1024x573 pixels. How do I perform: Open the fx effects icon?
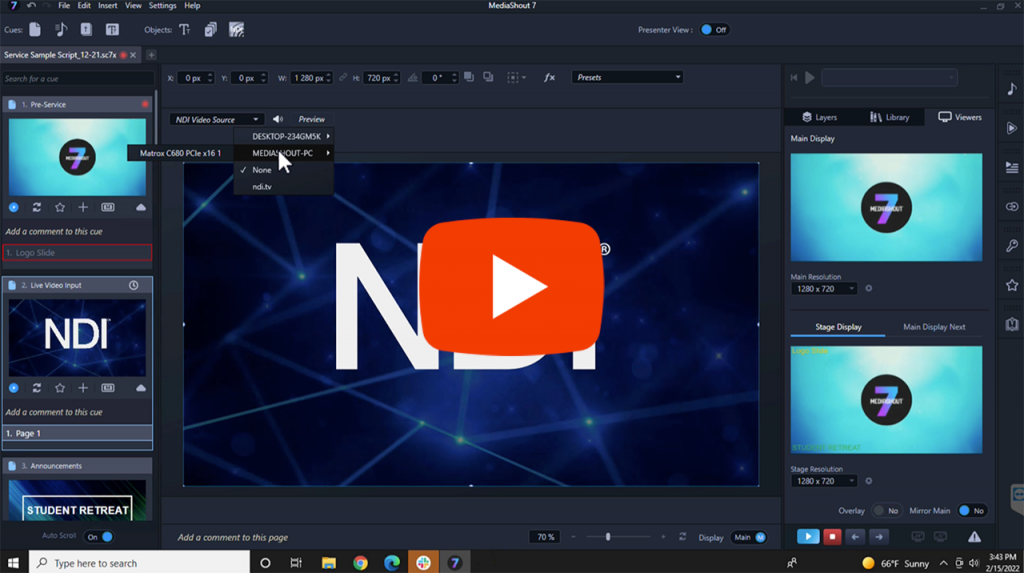(549, 77)
